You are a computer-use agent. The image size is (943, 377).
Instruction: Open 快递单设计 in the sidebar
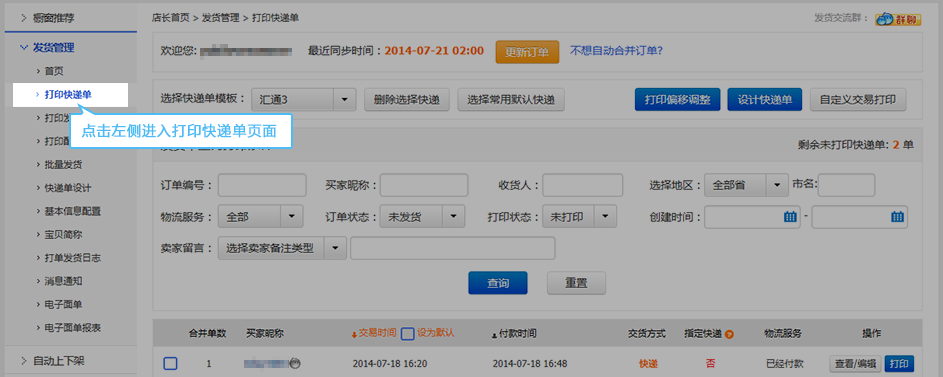coord(68,188)
